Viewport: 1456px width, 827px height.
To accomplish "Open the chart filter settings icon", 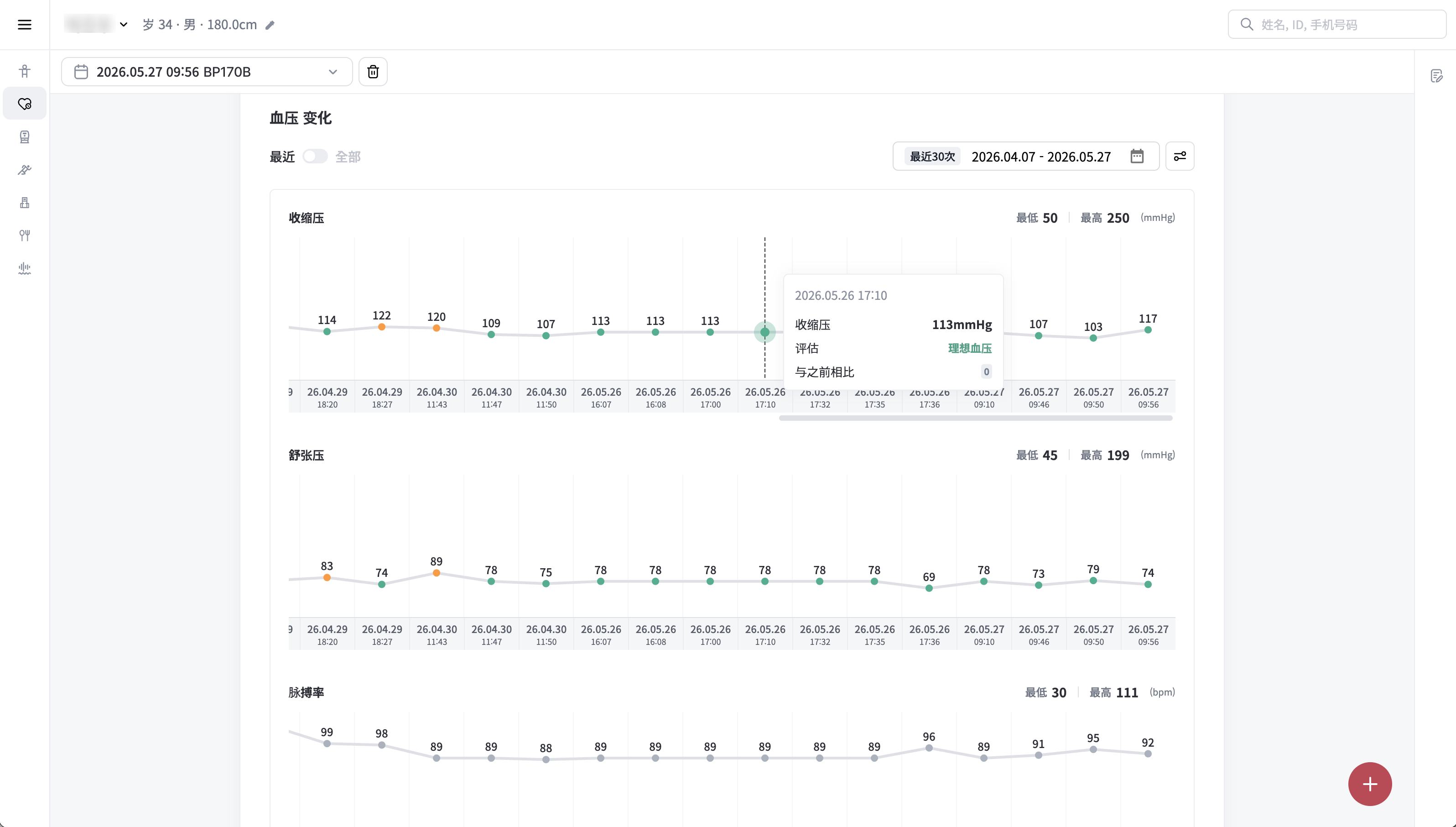I will (1180, 156).
